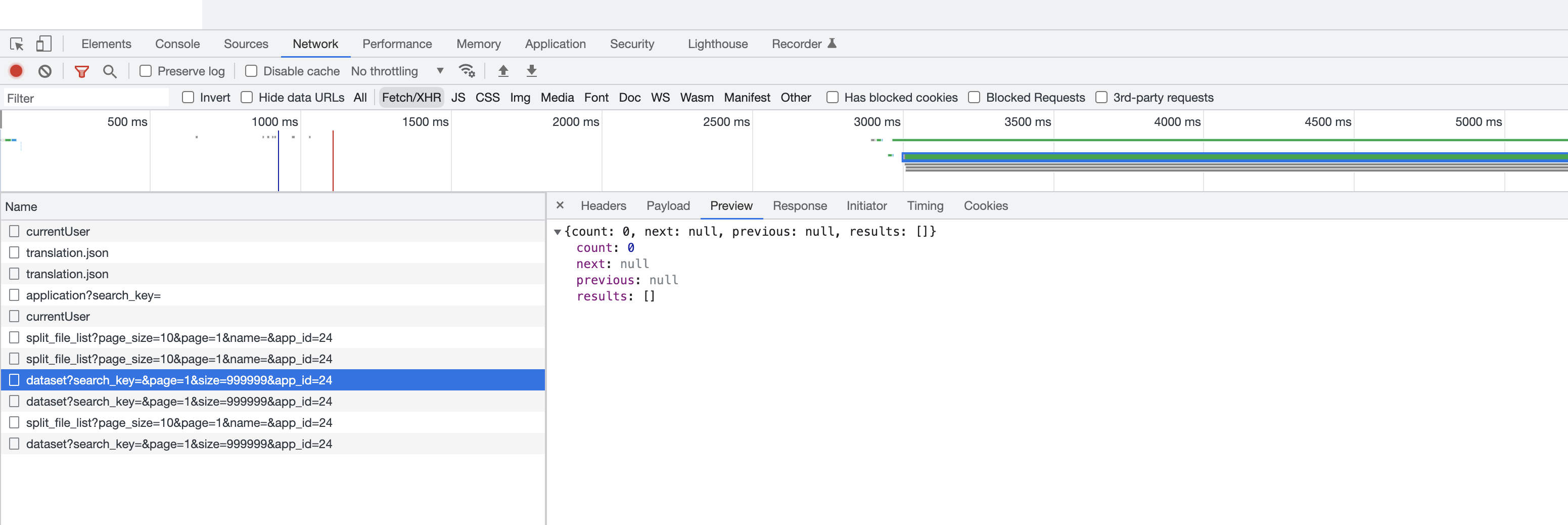
Task: Select the highlighted dataset?search_key request row
Action: tap(272, 380)
